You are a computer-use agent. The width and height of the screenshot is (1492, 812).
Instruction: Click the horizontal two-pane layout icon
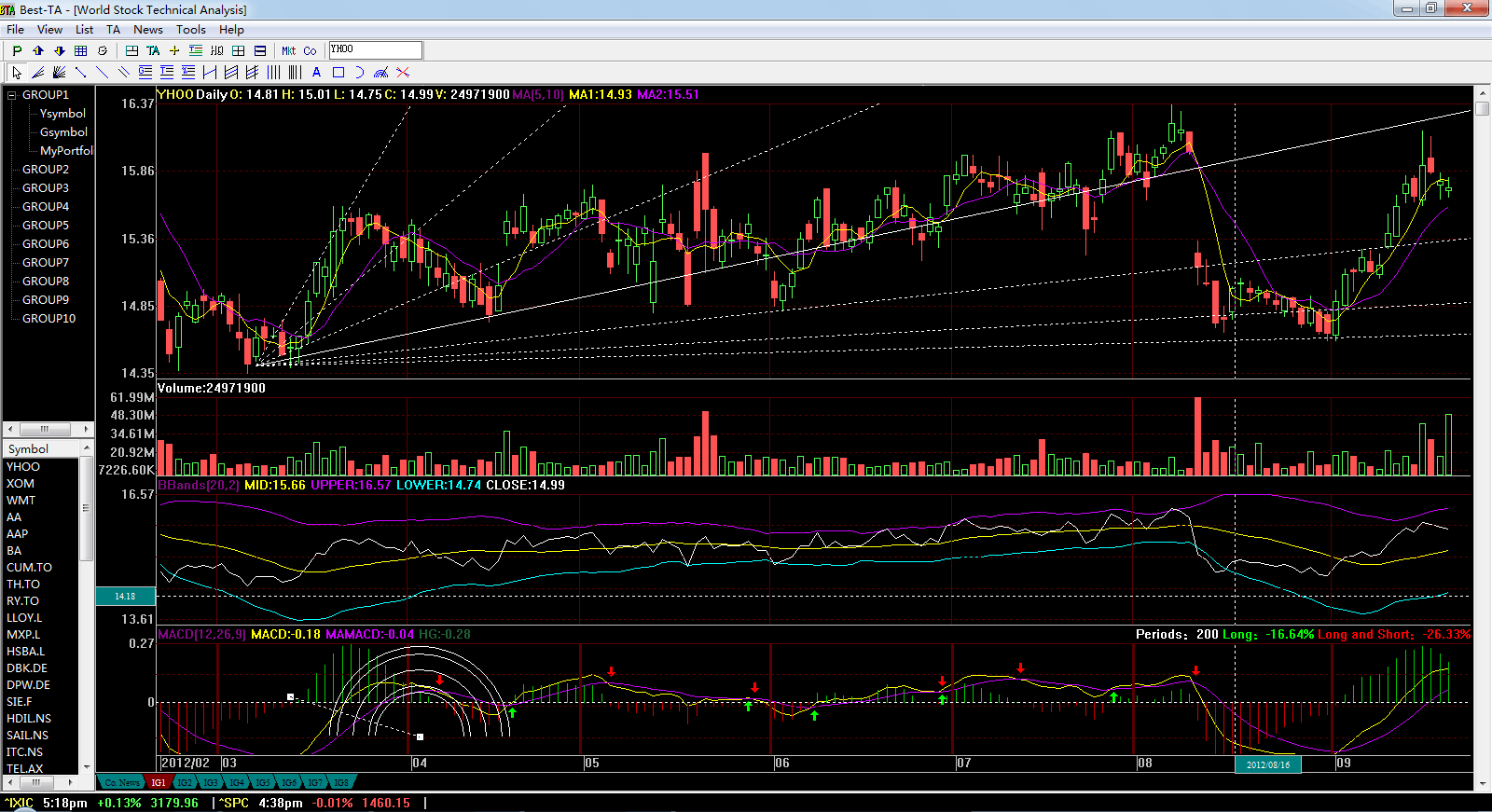(260, 50)
